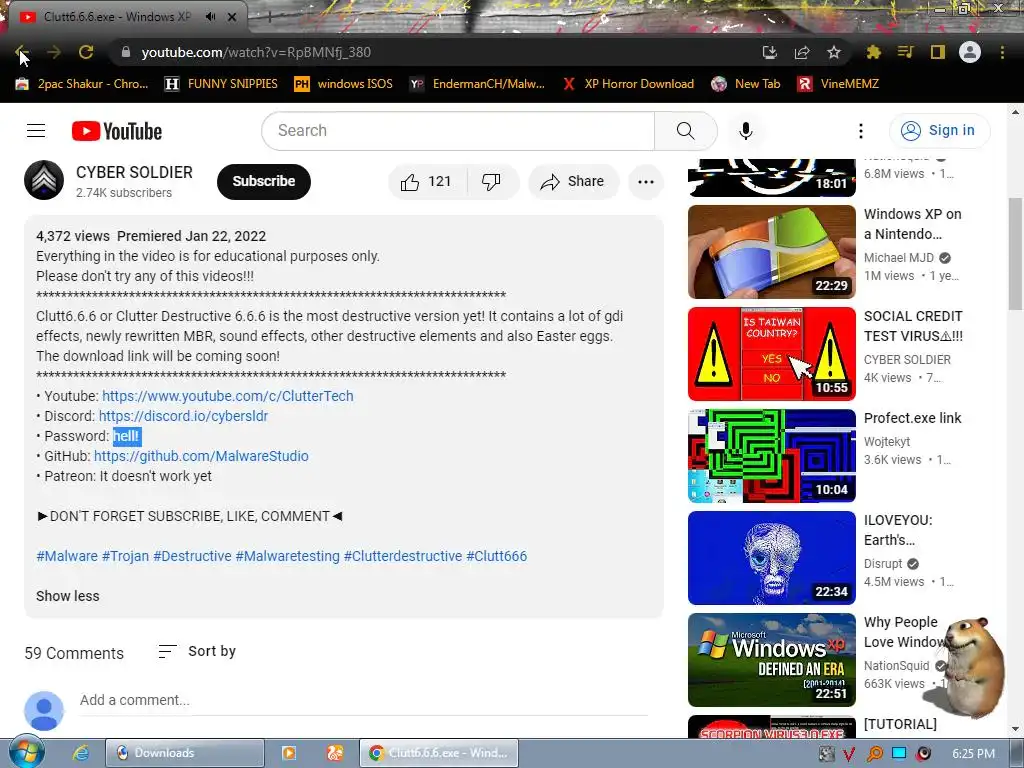
Task: Open the windows ISOS bookmark
Action: click(x=344, y=84)
